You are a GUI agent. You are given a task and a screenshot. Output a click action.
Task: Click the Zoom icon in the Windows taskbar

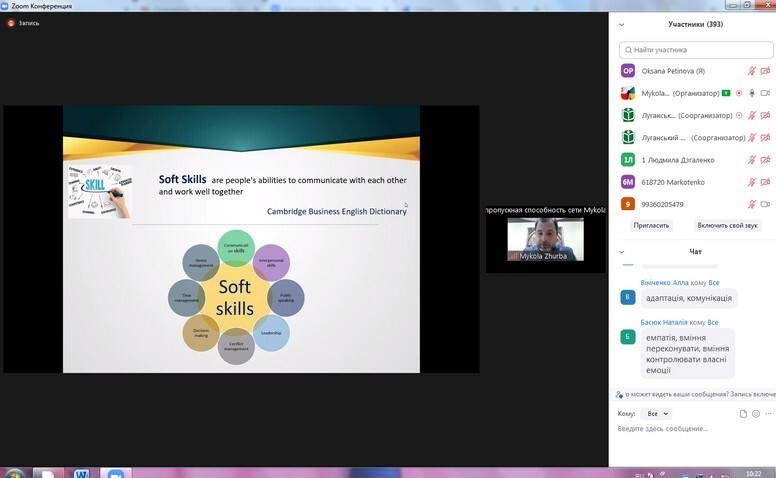pyautogui.click(x=116, y=473)
